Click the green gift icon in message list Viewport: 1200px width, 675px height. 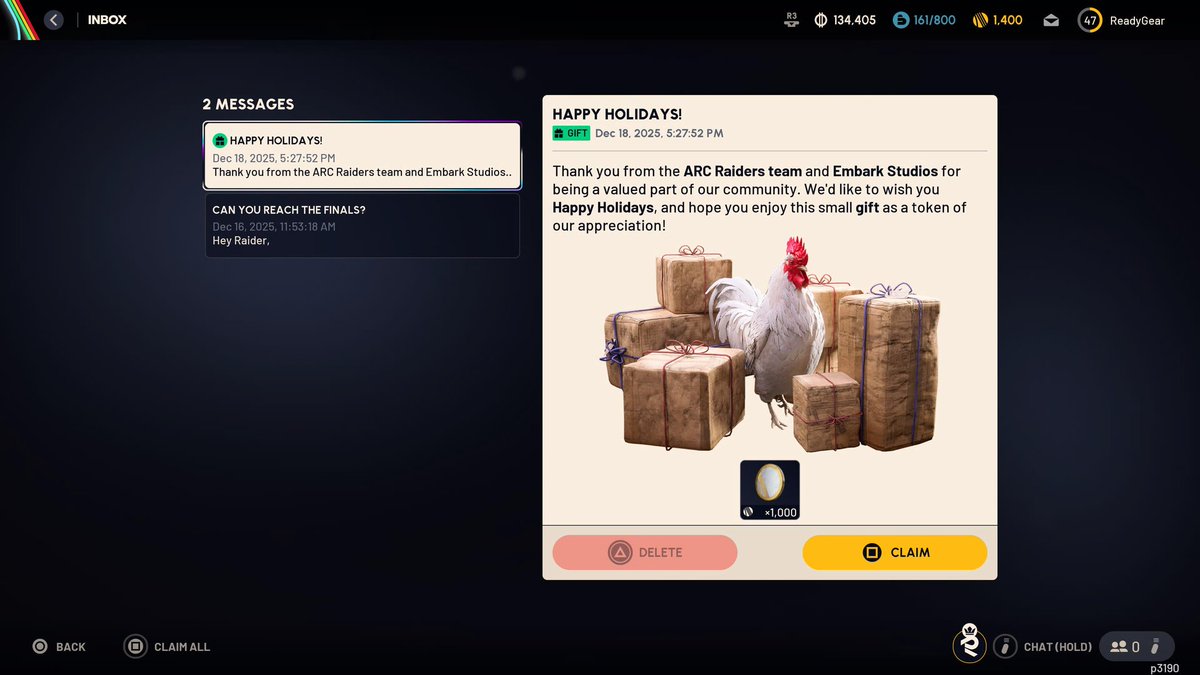pyautogui.click(x=220, y=140)
